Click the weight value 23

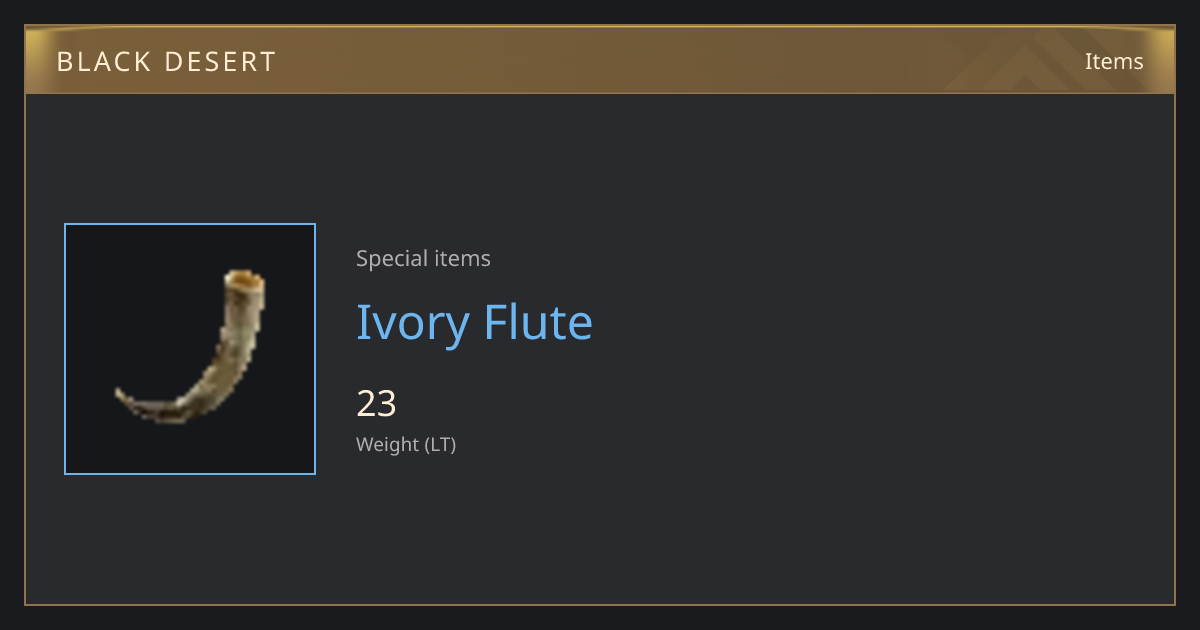(377, 404)
